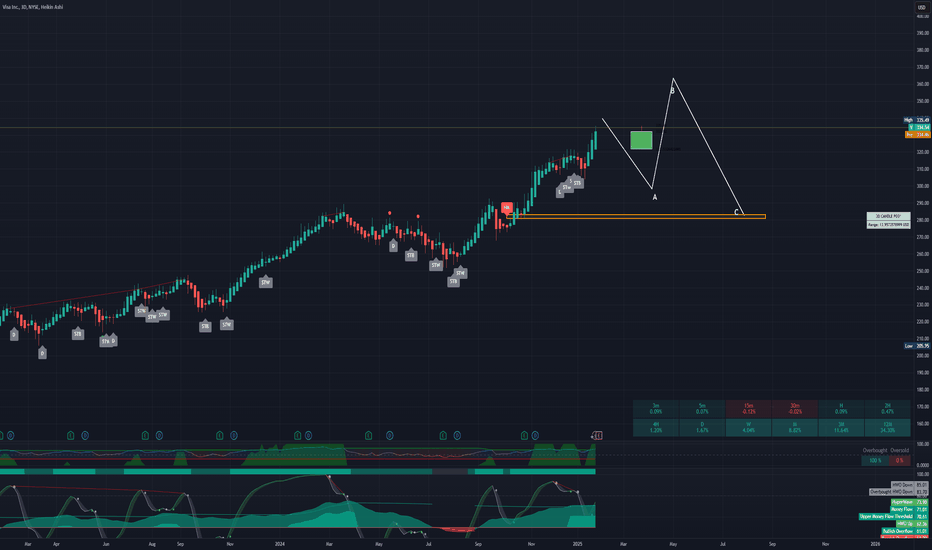
Task: Click the 3m 0.09% performance cell
Action: (656, 408)
